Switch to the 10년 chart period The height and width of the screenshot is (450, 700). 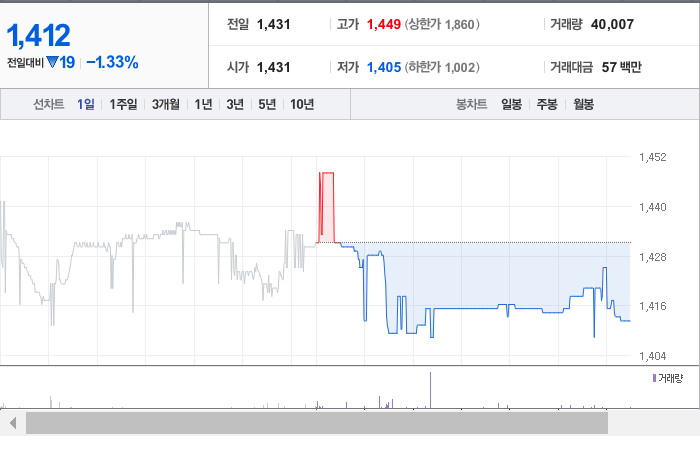[x=302, y=104]
